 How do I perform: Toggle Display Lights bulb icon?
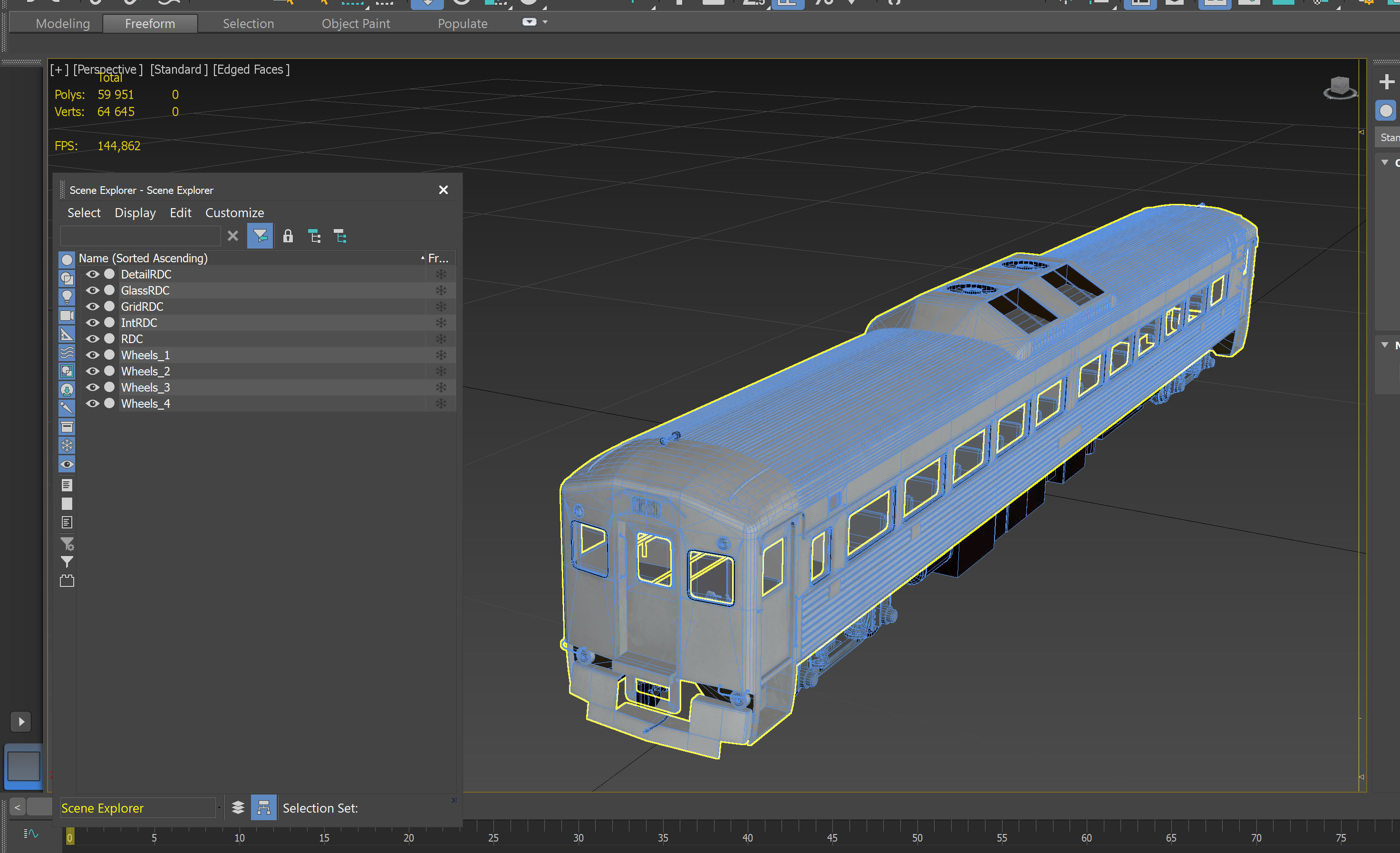(x=67, y=297)
